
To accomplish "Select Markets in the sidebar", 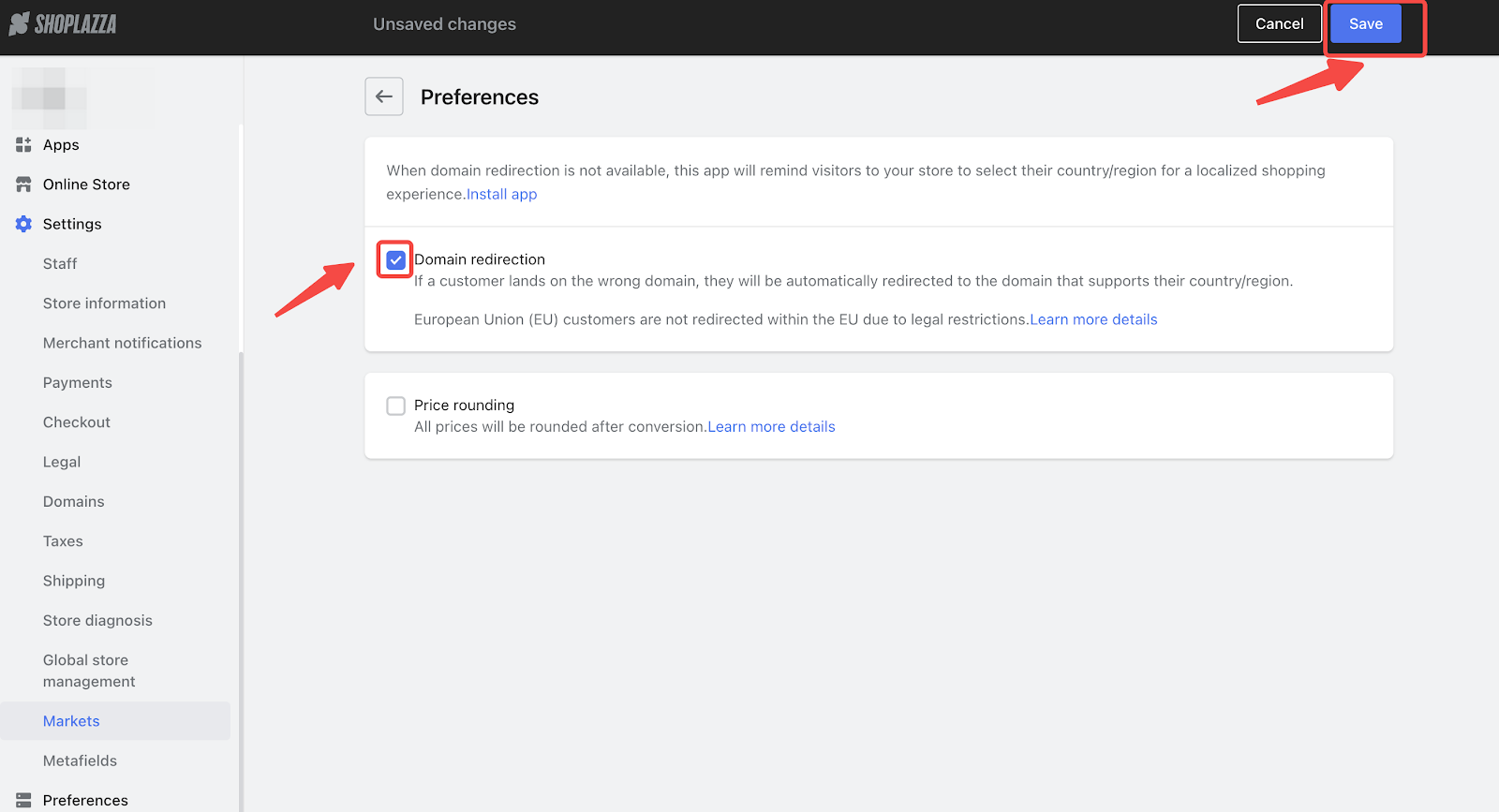I will [71, 721].
